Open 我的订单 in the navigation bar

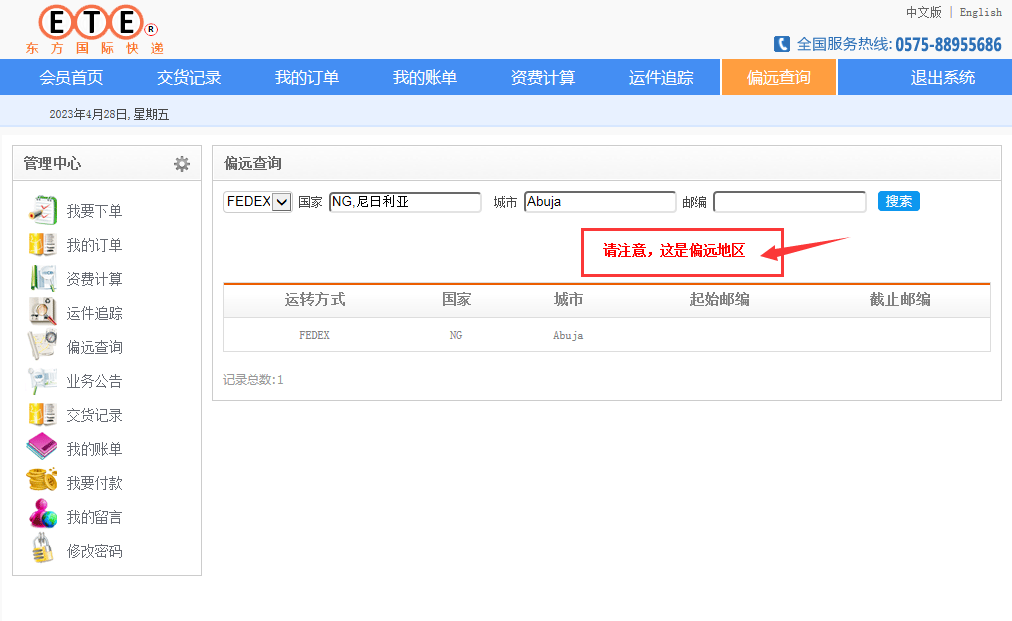[307, 77]
